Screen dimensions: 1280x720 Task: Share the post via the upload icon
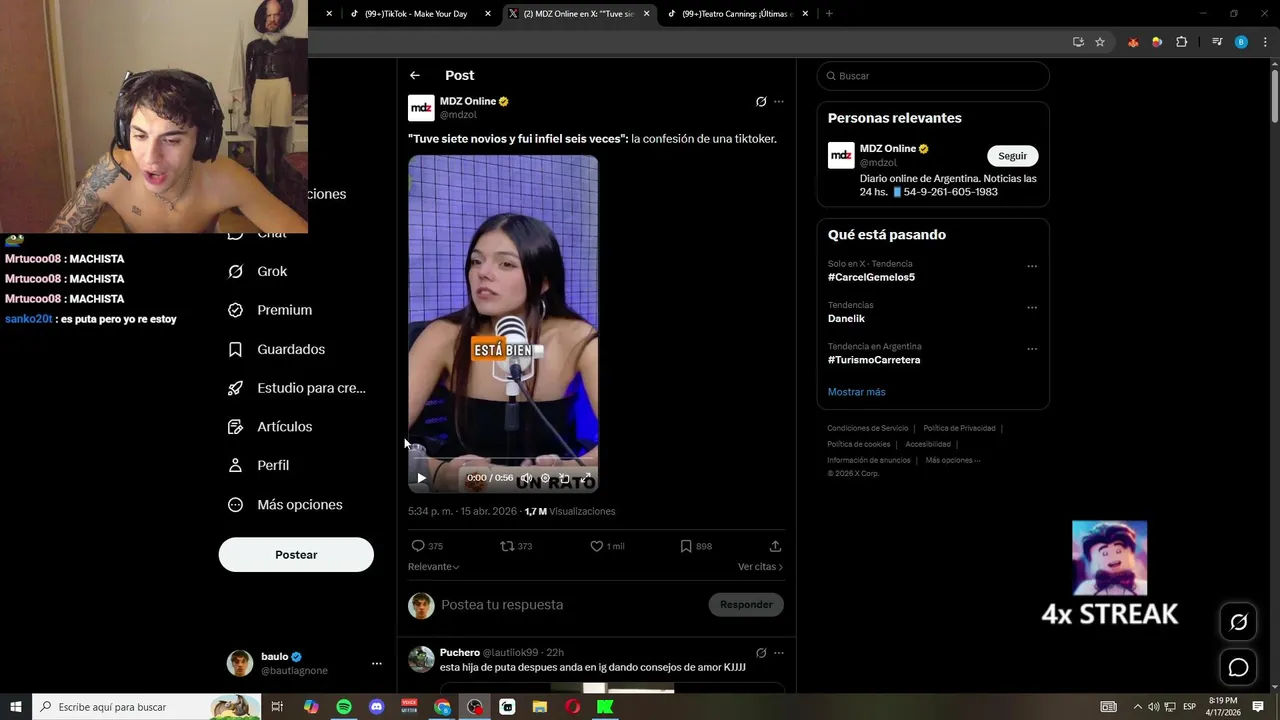click(x=775, y=546)
